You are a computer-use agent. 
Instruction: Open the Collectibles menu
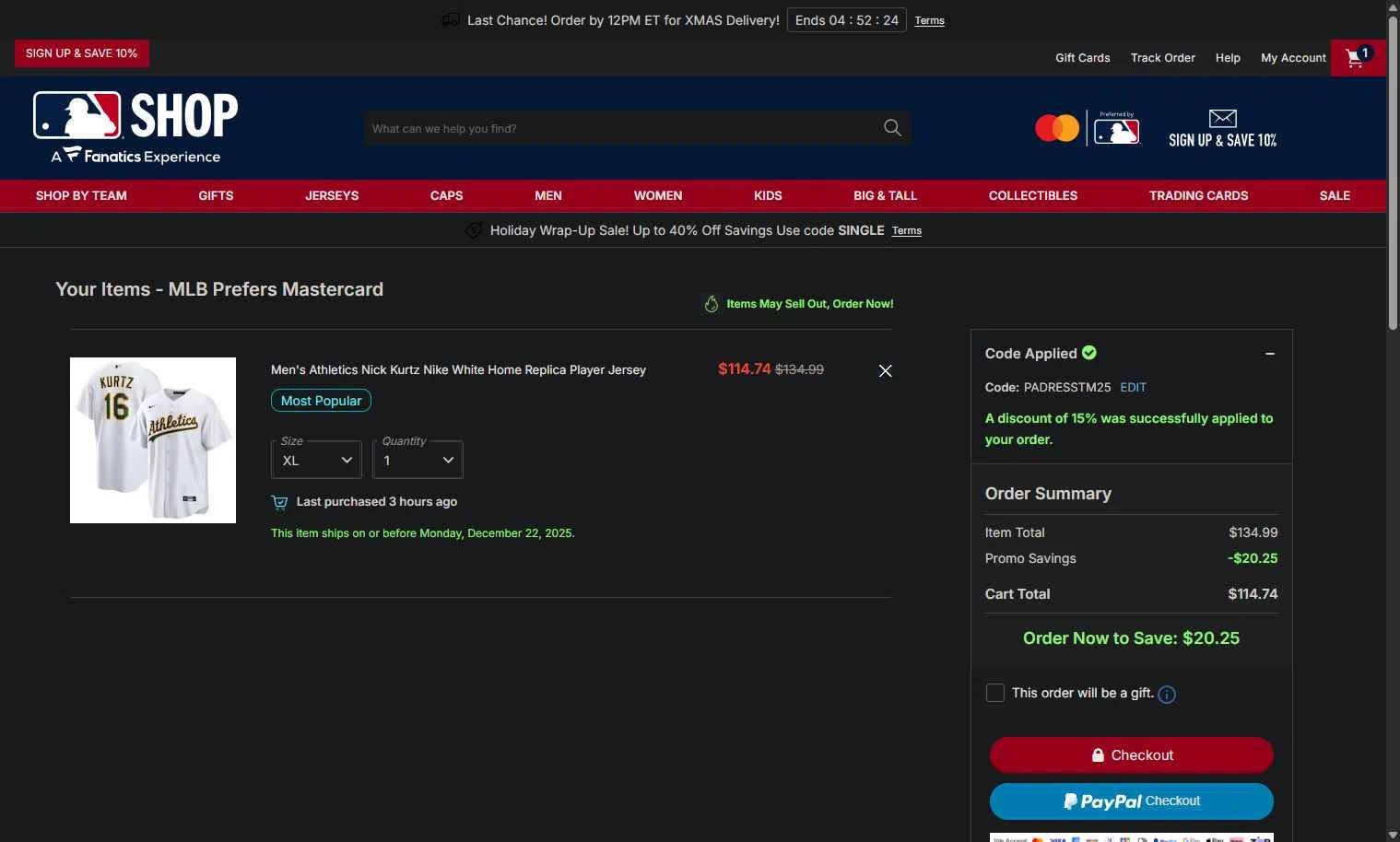1033,195
